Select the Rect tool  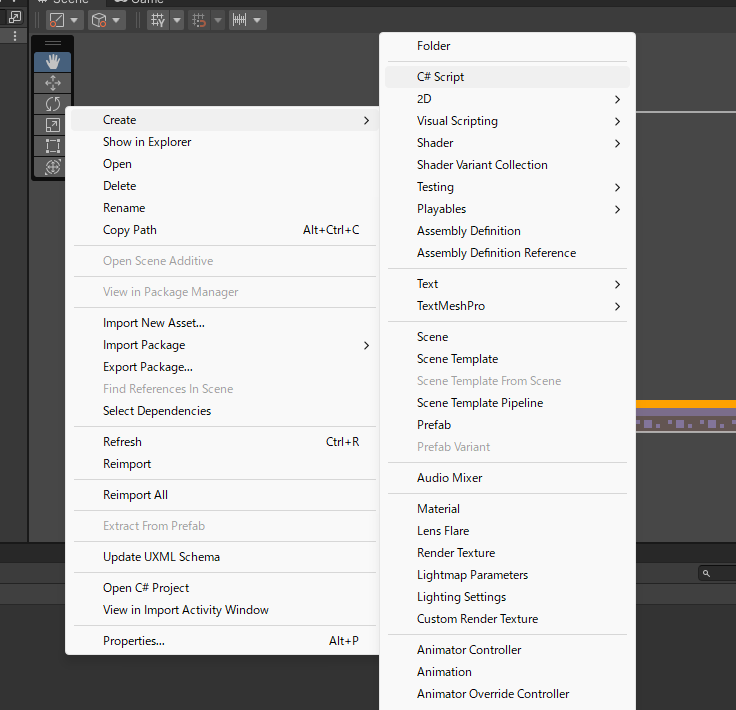click(x=53, y=146)
